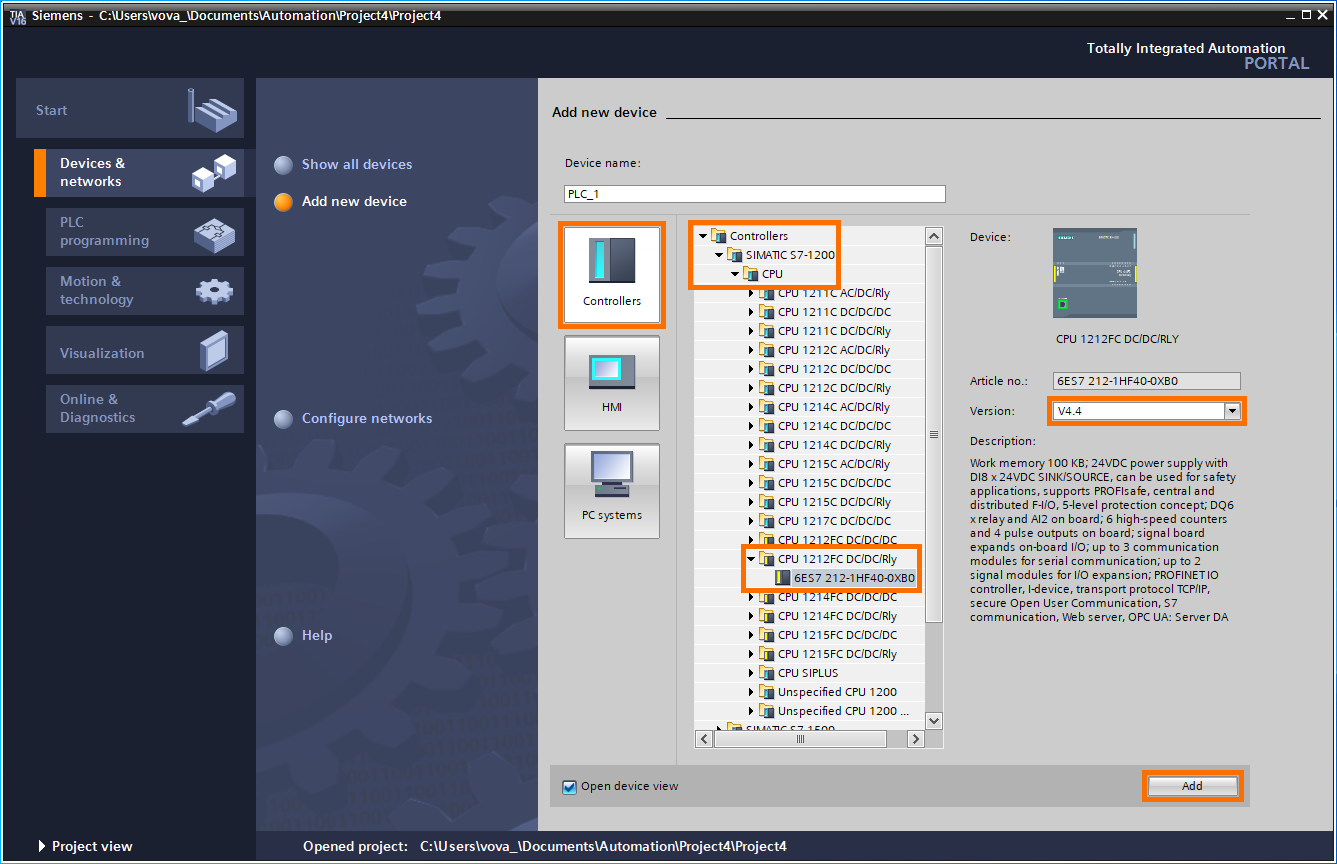Click Visualization panel icon
The height and width of the screenshot is (864, 1337).
pos(214,351)
